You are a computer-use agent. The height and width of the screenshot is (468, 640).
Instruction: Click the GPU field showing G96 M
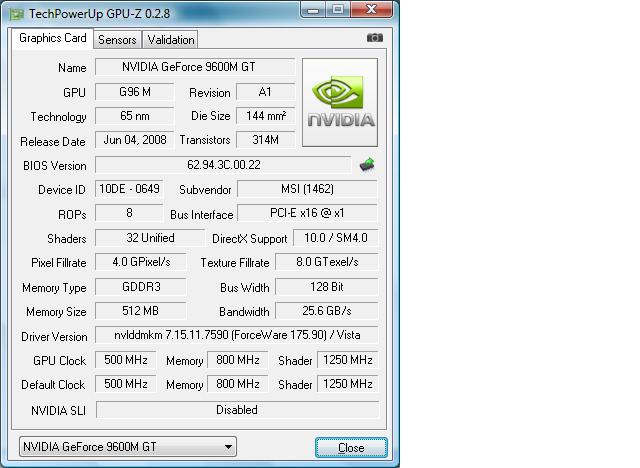point(135,92)
